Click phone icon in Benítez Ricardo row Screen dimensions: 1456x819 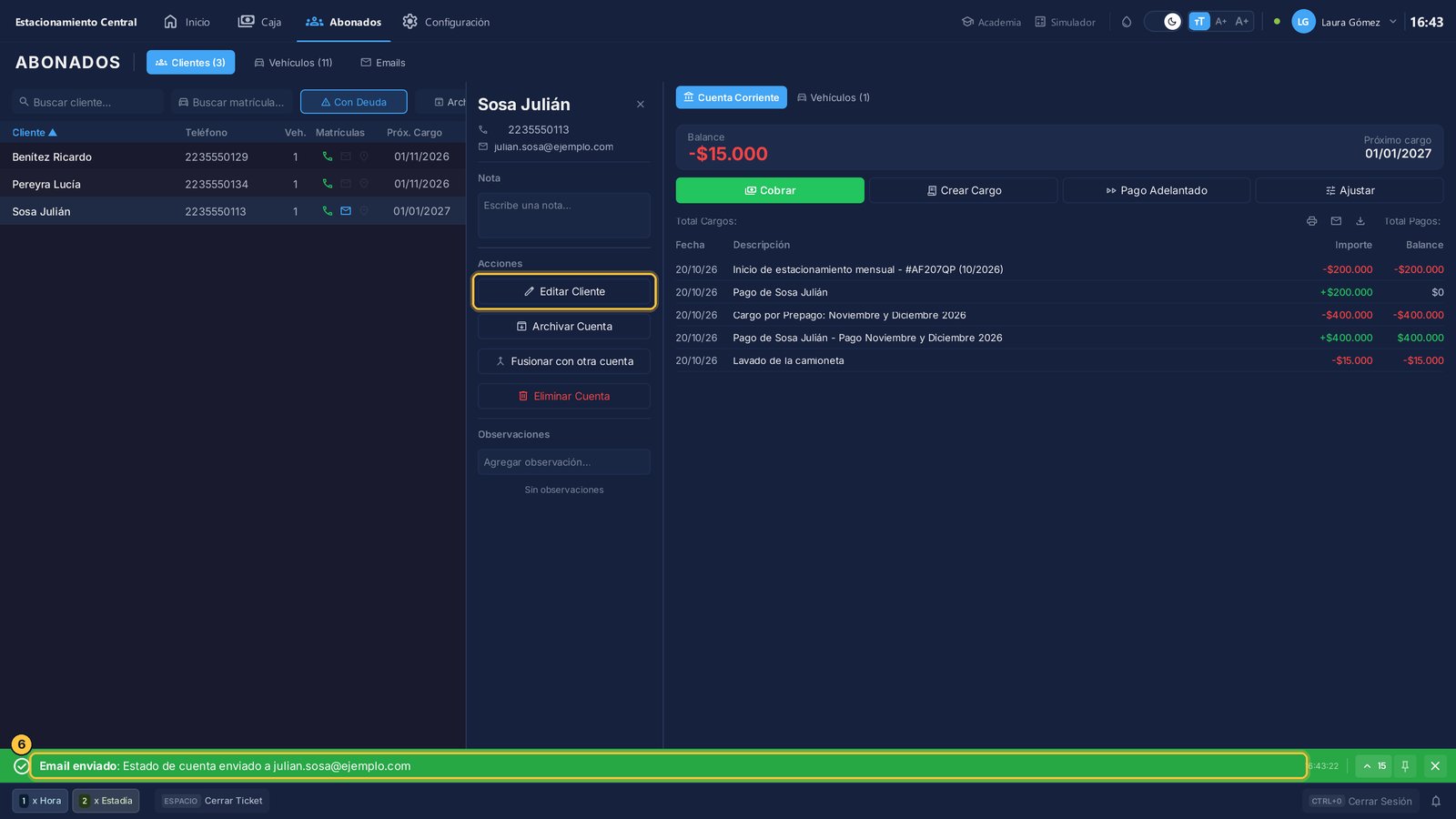click(328, 157)
